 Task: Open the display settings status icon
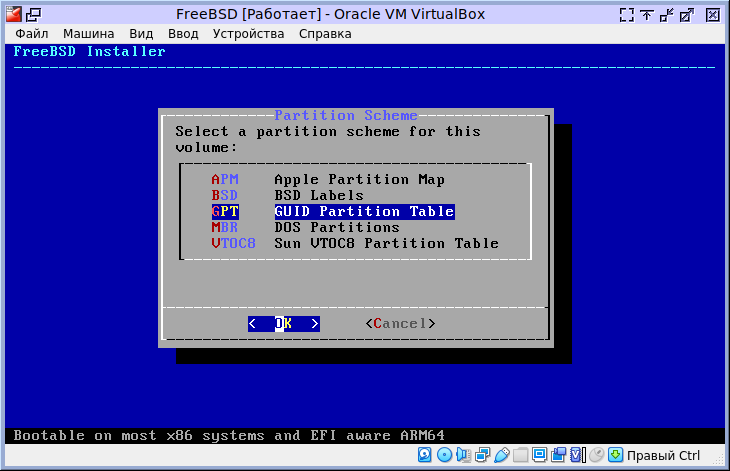(x=540, y=455)
